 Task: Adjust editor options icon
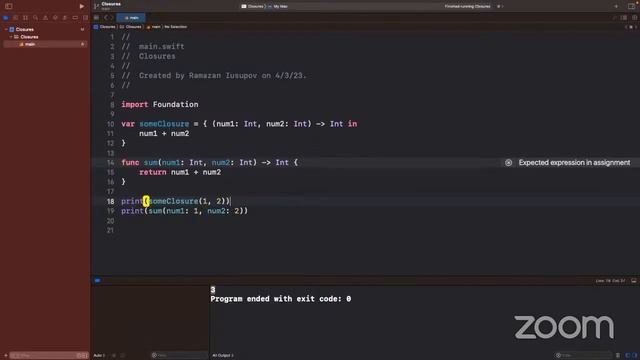click(624, 18)
